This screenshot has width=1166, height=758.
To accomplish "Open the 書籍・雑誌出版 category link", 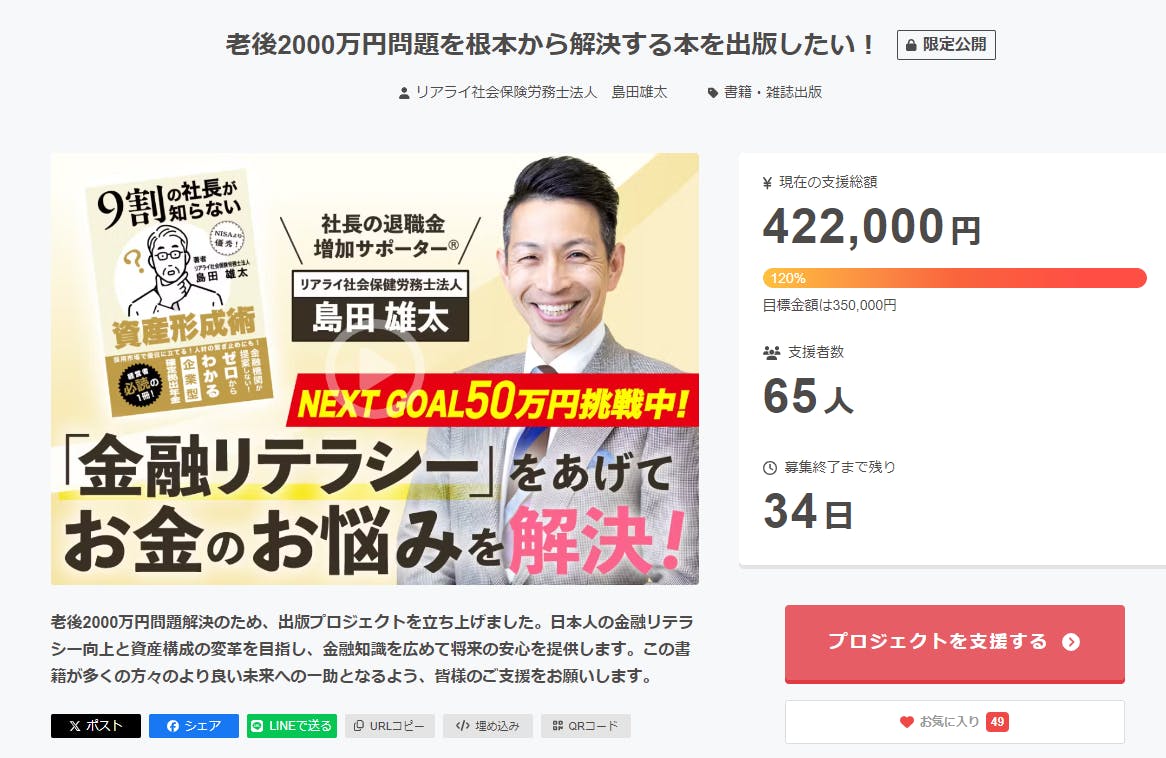I will coord(773,92).
